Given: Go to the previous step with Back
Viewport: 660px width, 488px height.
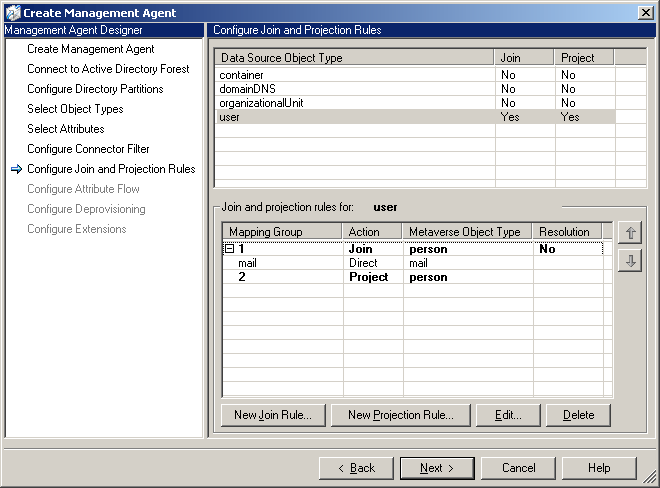Looking at the screenshot, I should click(x=356, y=468).
